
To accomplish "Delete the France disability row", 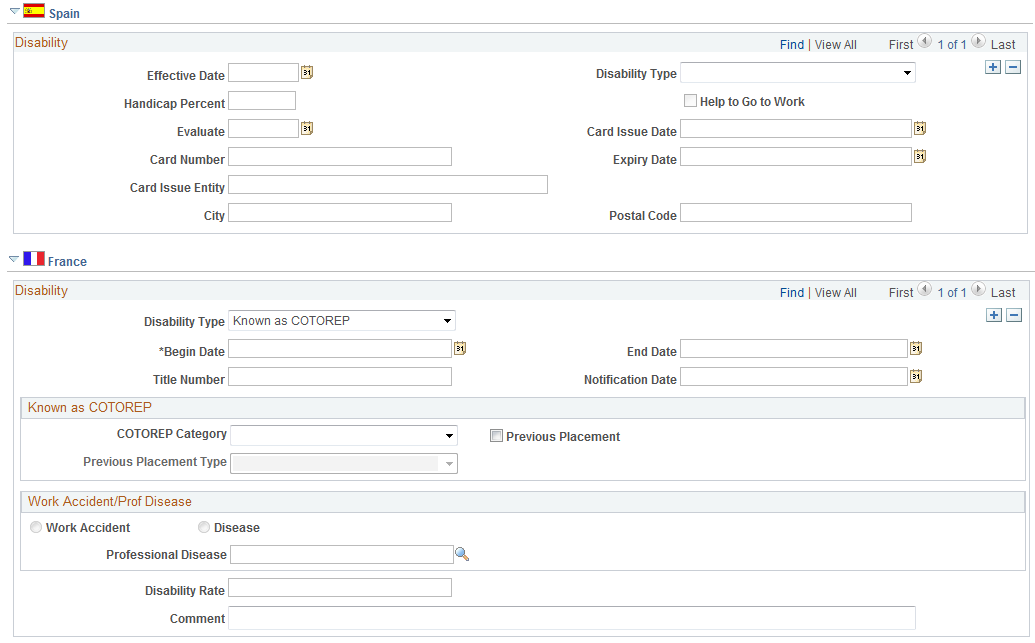I will 1013,315.
